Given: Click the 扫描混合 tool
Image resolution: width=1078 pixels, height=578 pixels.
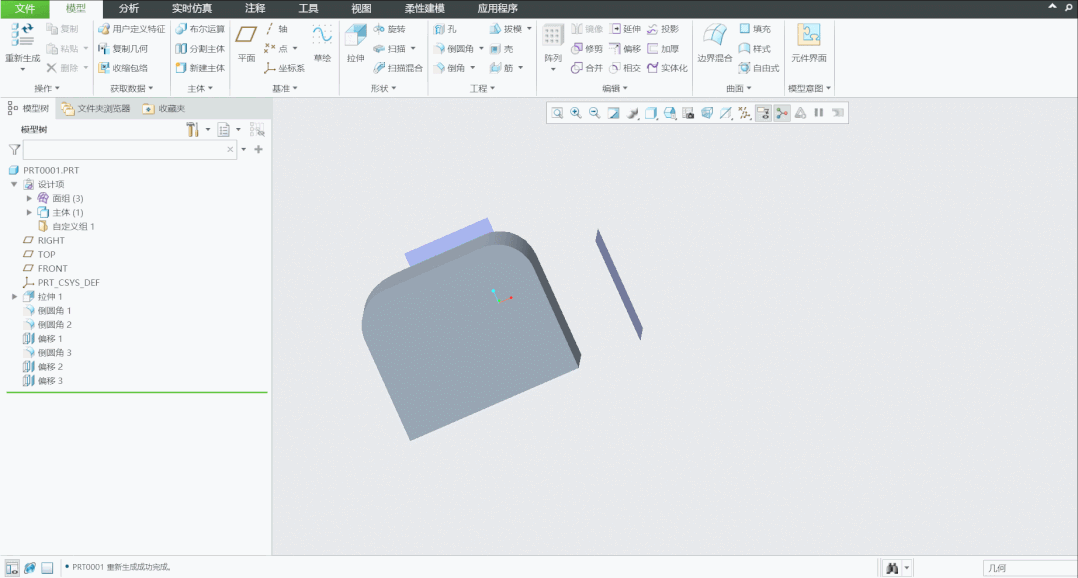Looking at the screenshot, I should click(x=398, y=67).
